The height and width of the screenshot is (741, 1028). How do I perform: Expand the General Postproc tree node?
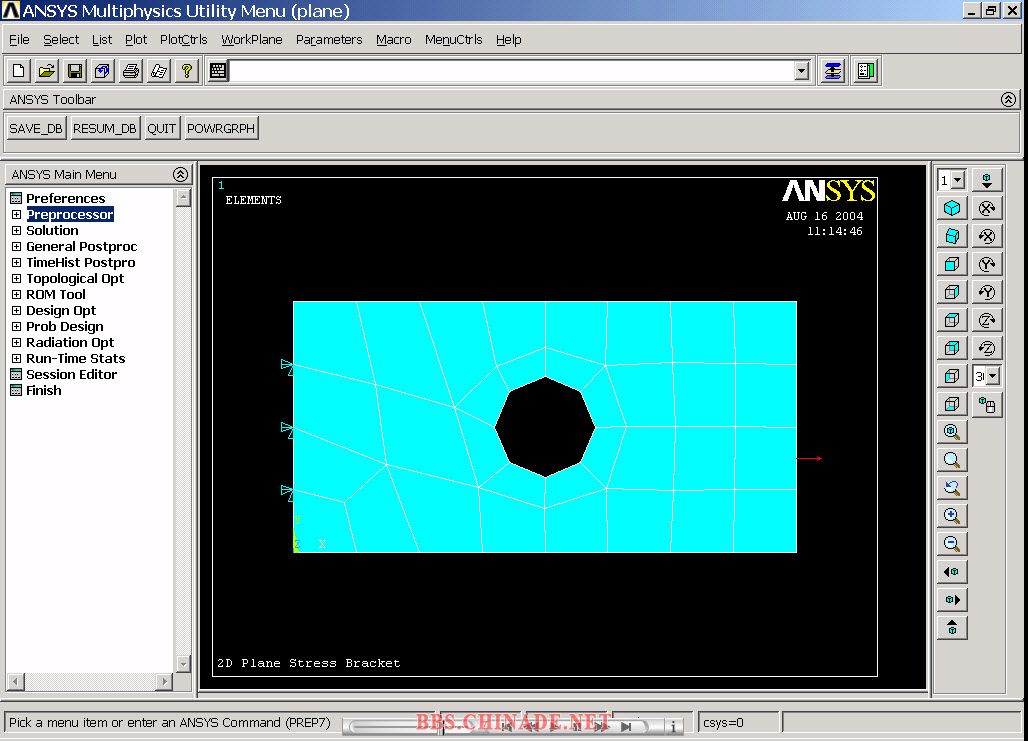16,247
